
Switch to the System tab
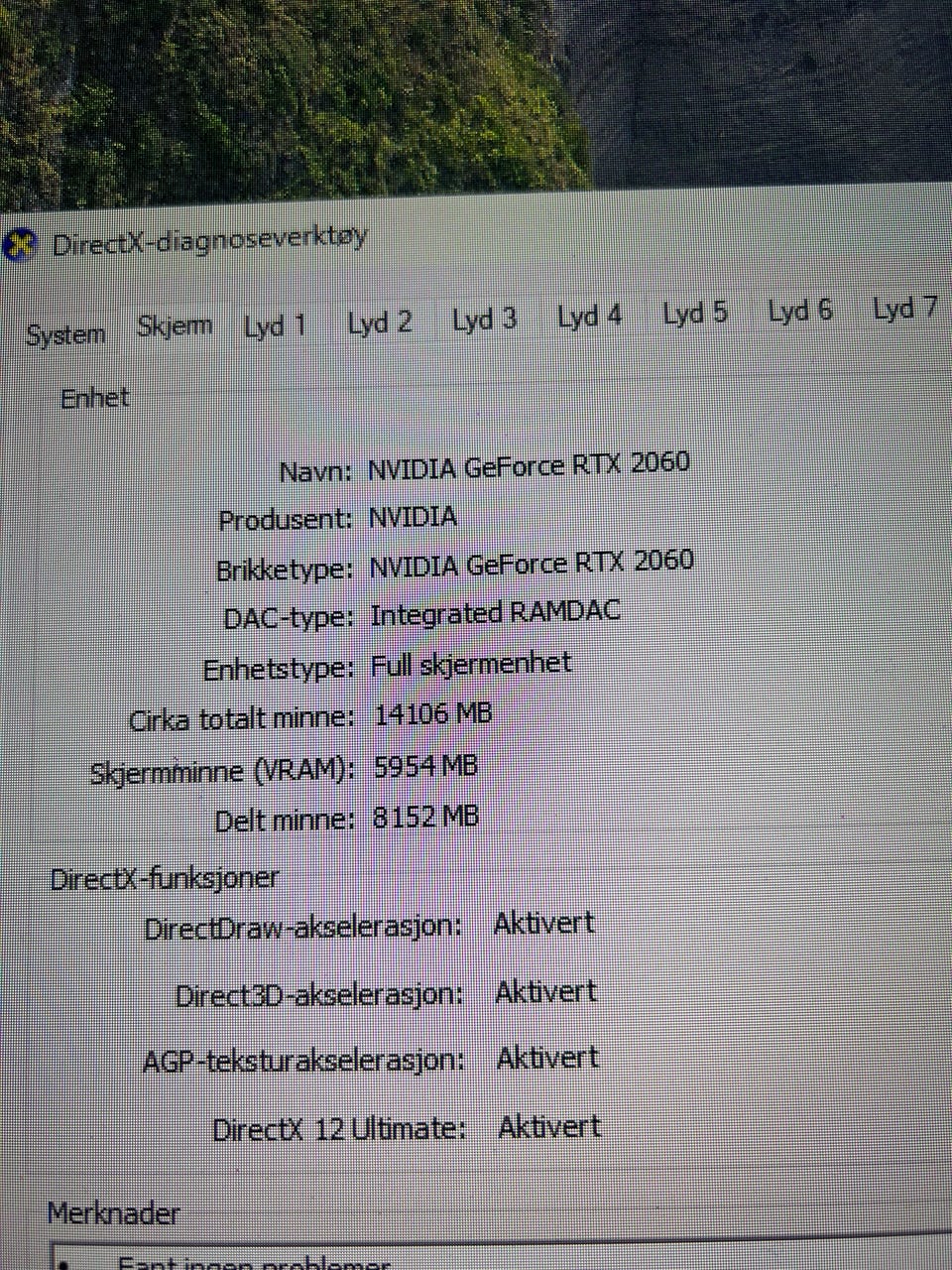point(65,334)
